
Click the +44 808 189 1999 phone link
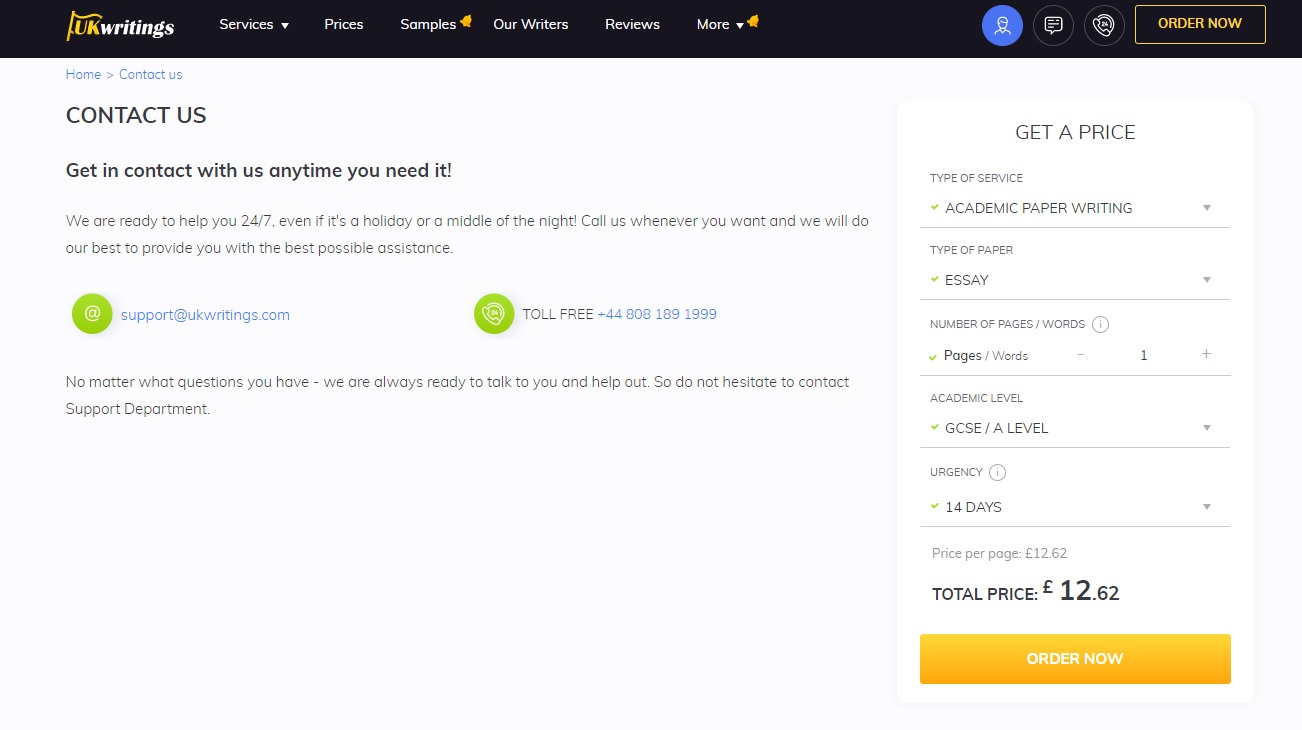click(657, 314)
